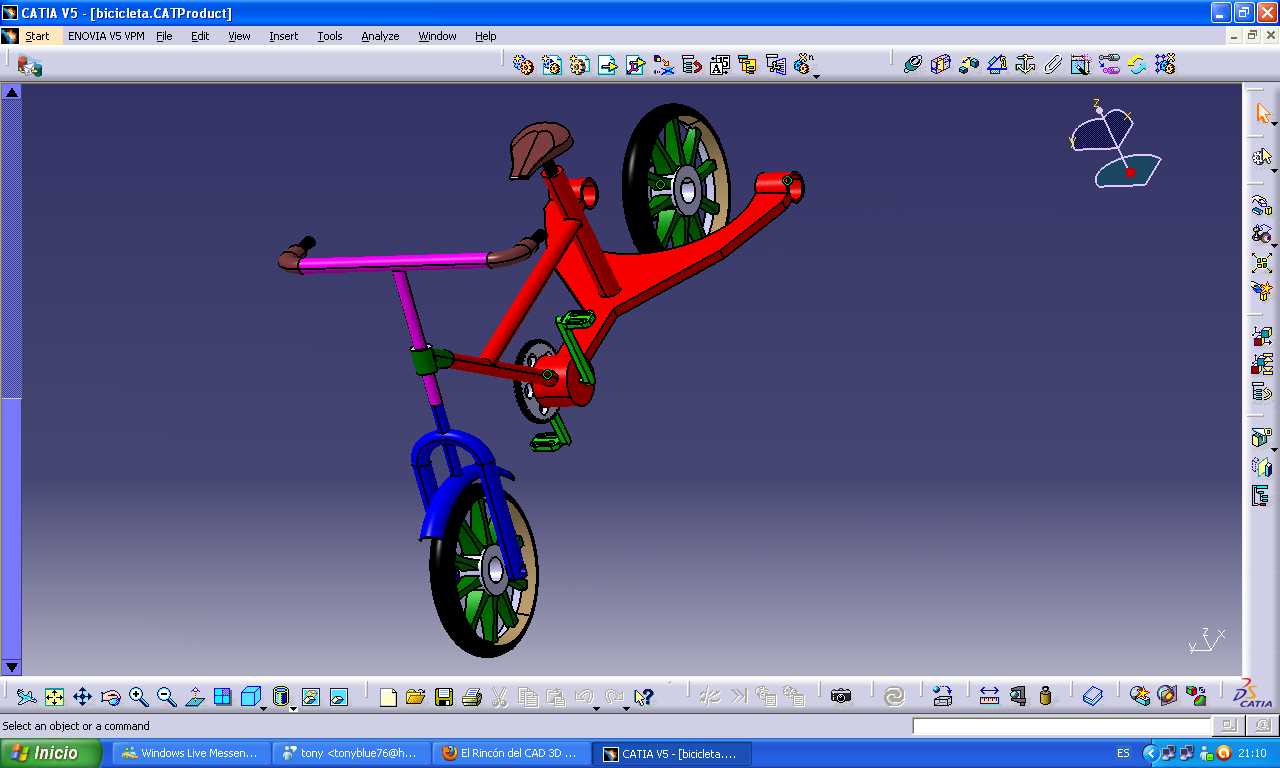This screenshot has width=1280, height=768.
Task: Click the Fly mode icon in view toolbar
Action: (27, 696)
